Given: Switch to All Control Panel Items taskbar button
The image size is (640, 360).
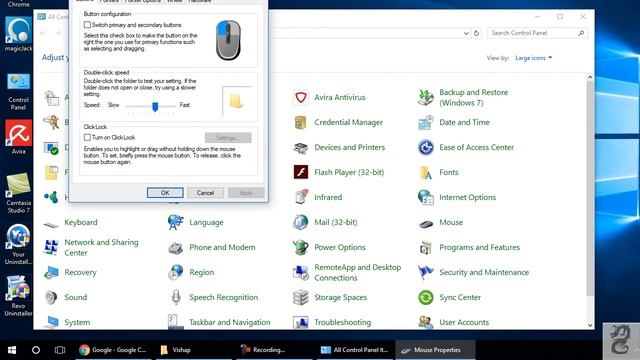Looking at the screenshot, I should [x=355, y=350].
